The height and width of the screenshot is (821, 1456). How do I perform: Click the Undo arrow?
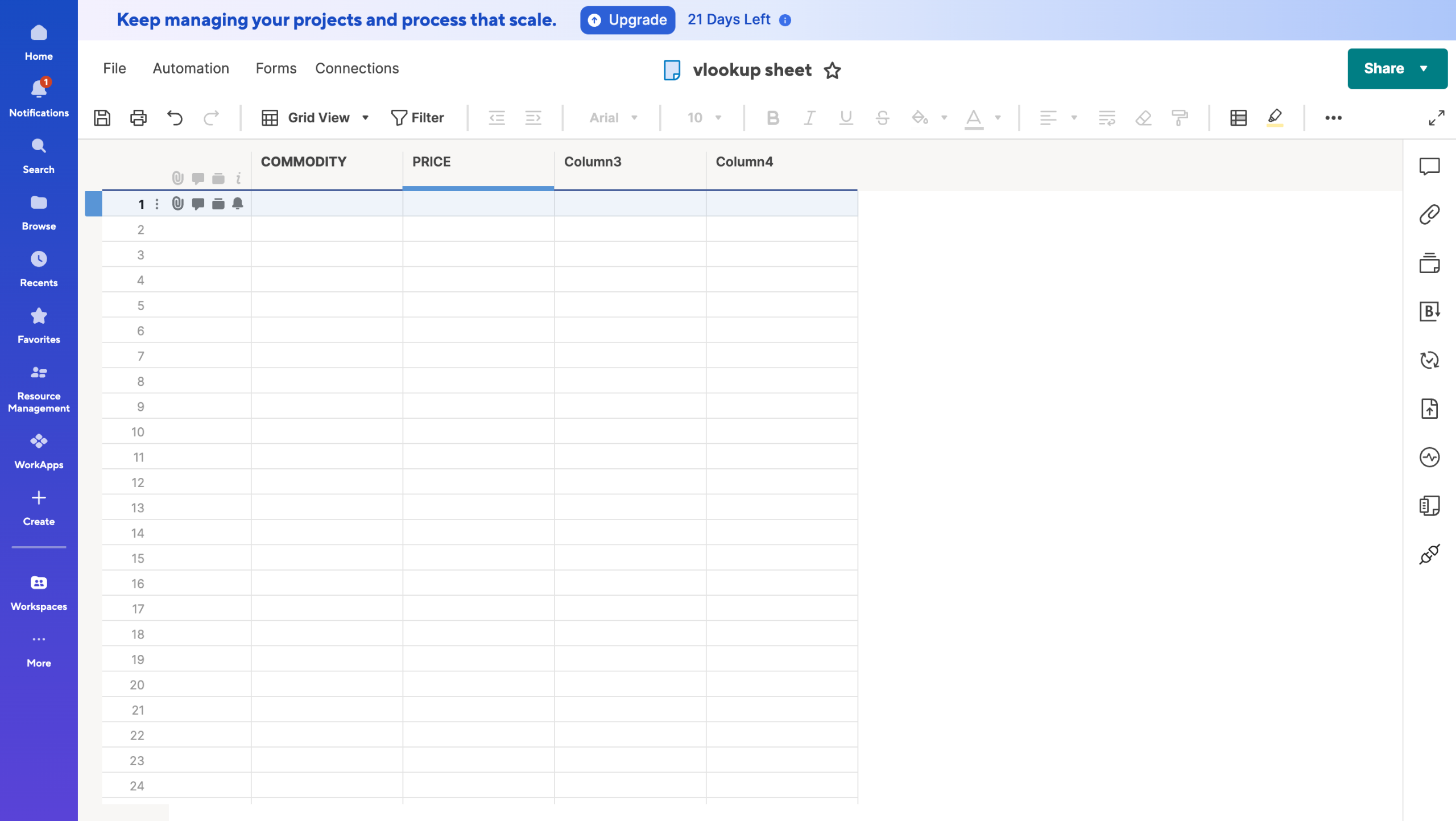point(175,118)
